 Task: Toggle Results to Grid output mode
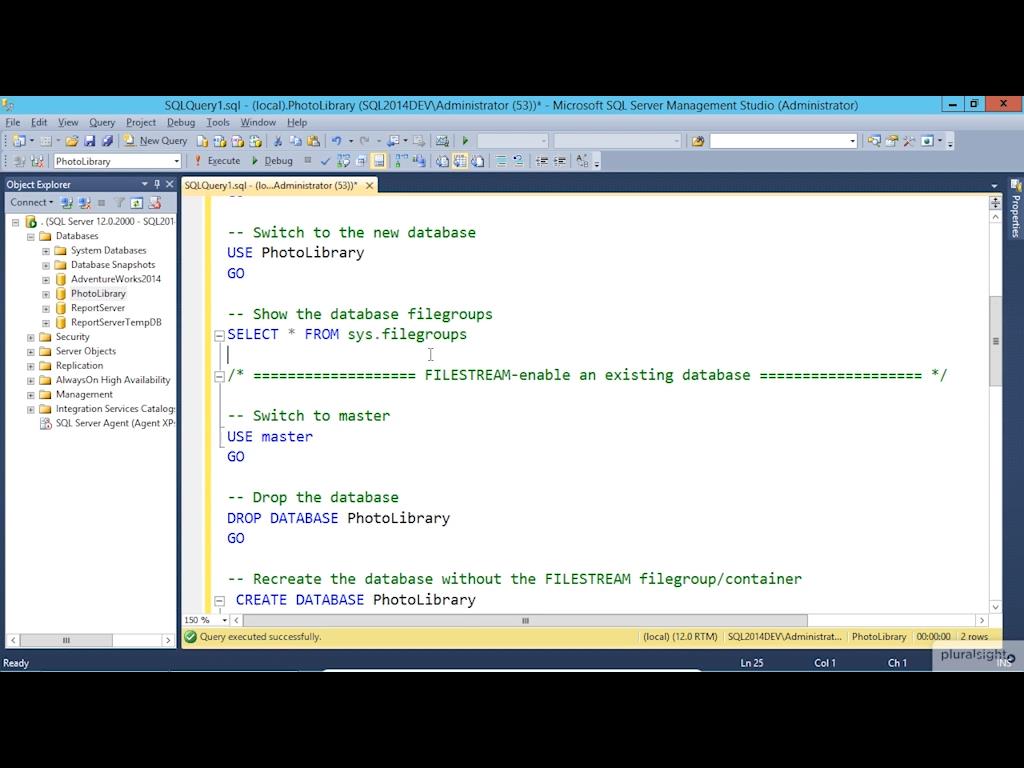[x=460, y=161]
